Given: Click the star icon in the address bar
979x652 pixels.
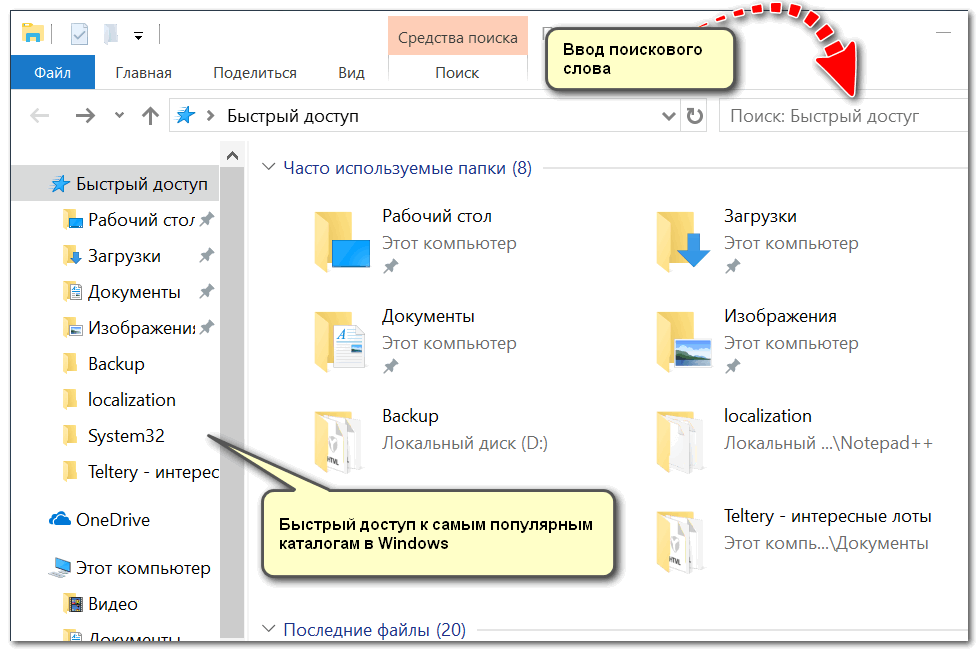Looking at the screenshot, I should click(185, 116).
